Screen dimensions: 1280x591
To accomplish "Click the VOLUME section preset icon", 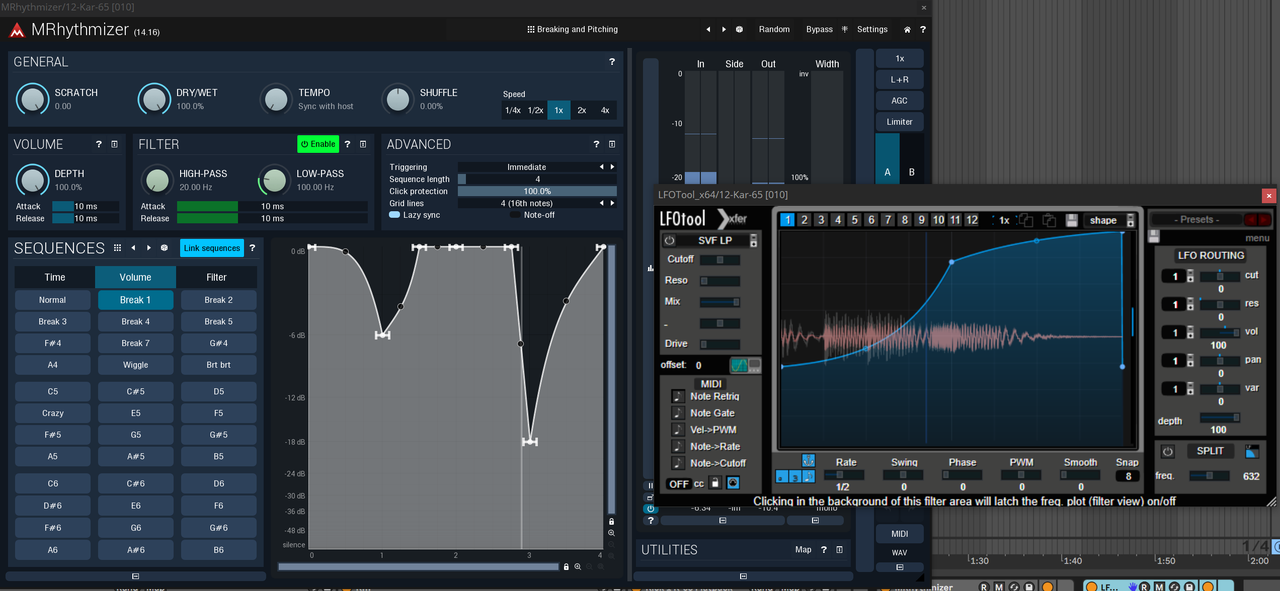I will tap(114, 144).
